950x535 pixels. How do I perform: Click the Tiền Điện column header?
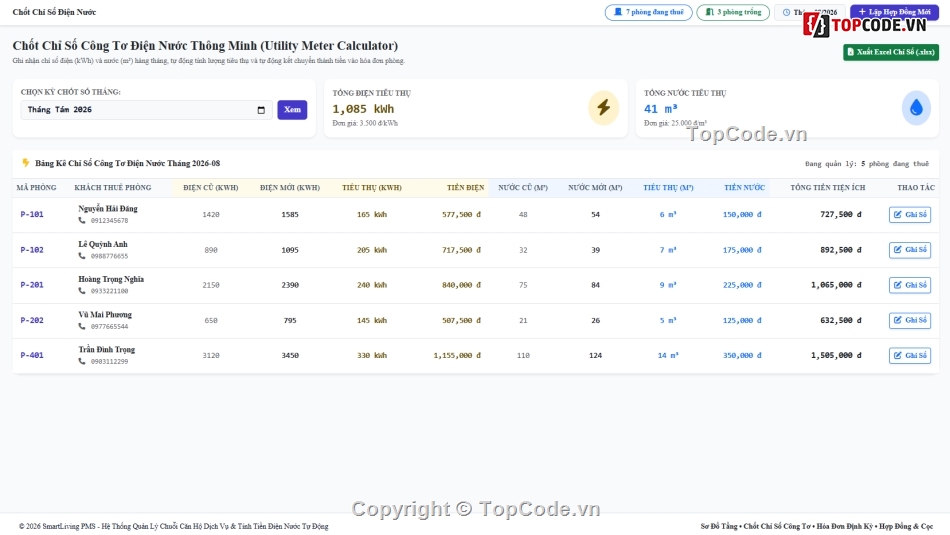(x=465, y=188)
